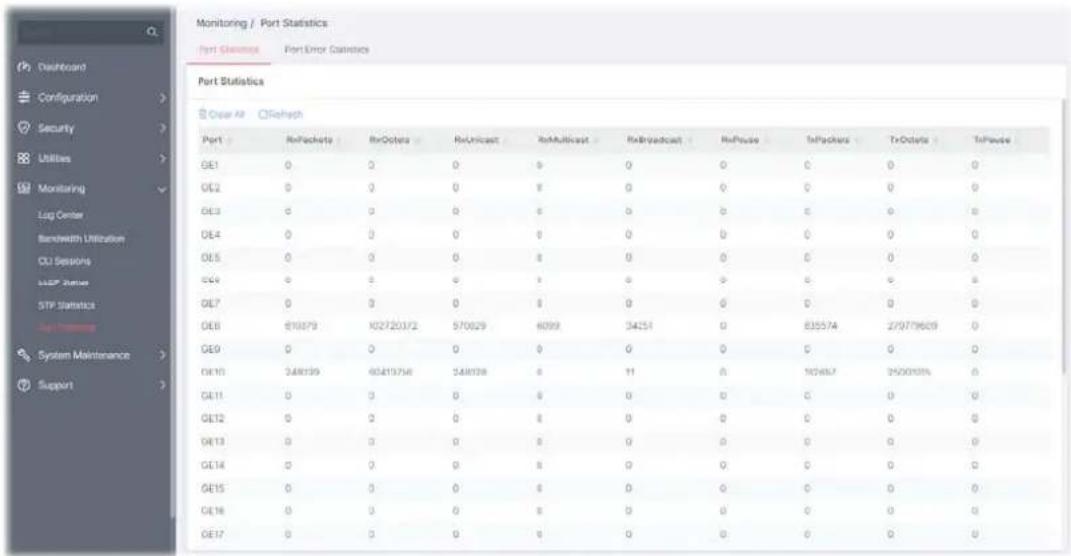Screen dimensions: 1071x556
Task: Click GE8 RxBroadcast value 34251
Action: coord(639,326)
